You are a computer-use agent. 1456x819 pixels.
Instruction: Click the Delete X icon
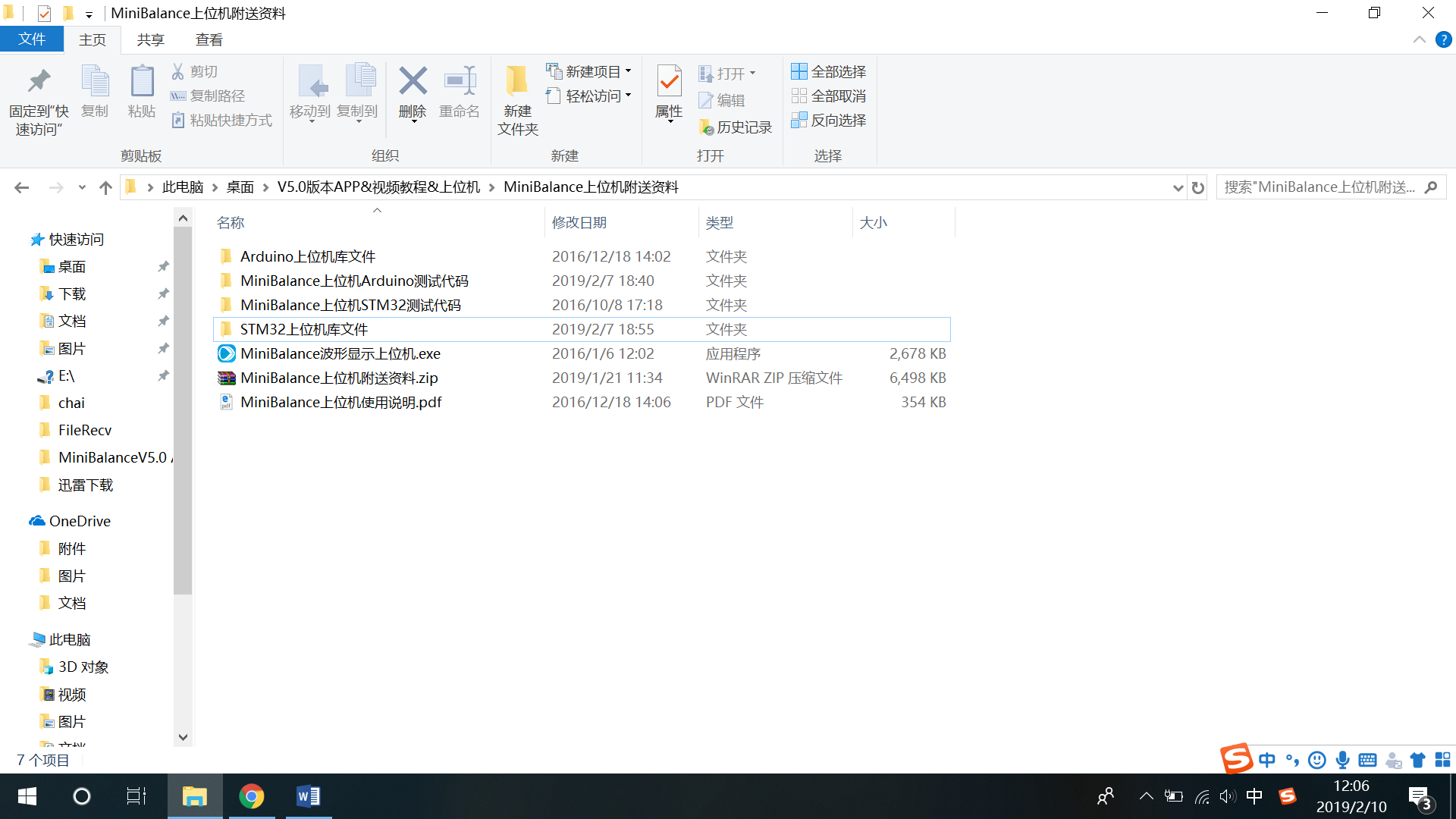point(413,81)
